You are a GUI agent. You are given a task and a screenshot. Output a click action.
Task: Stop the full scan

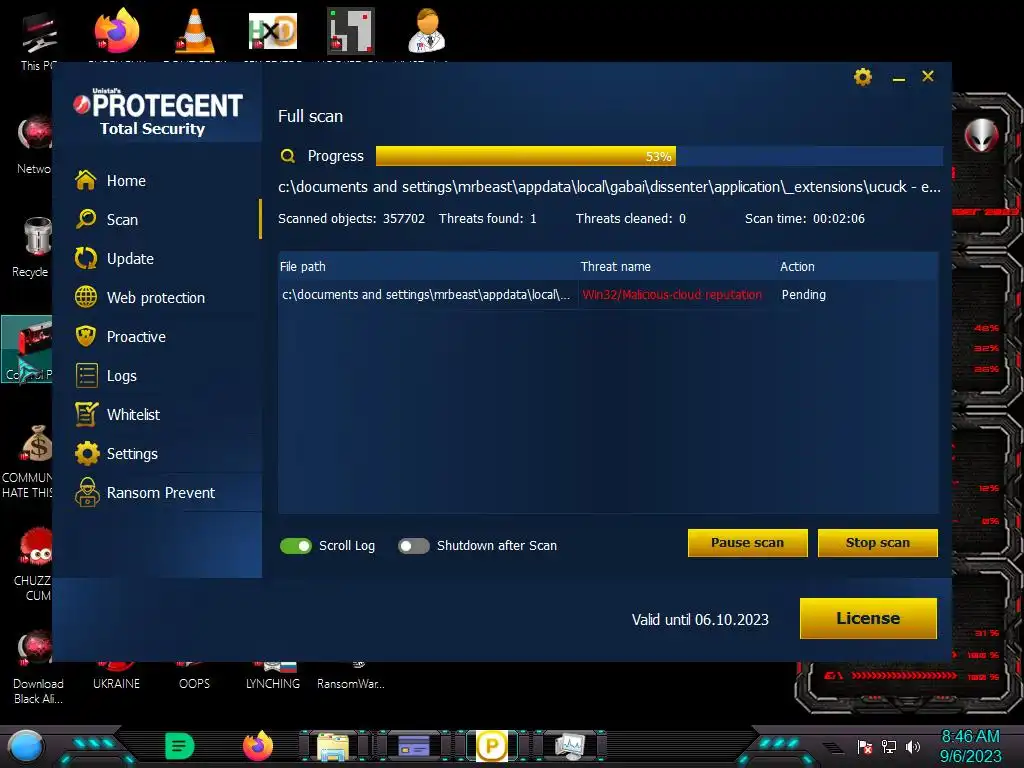click(x=878, y=543)
